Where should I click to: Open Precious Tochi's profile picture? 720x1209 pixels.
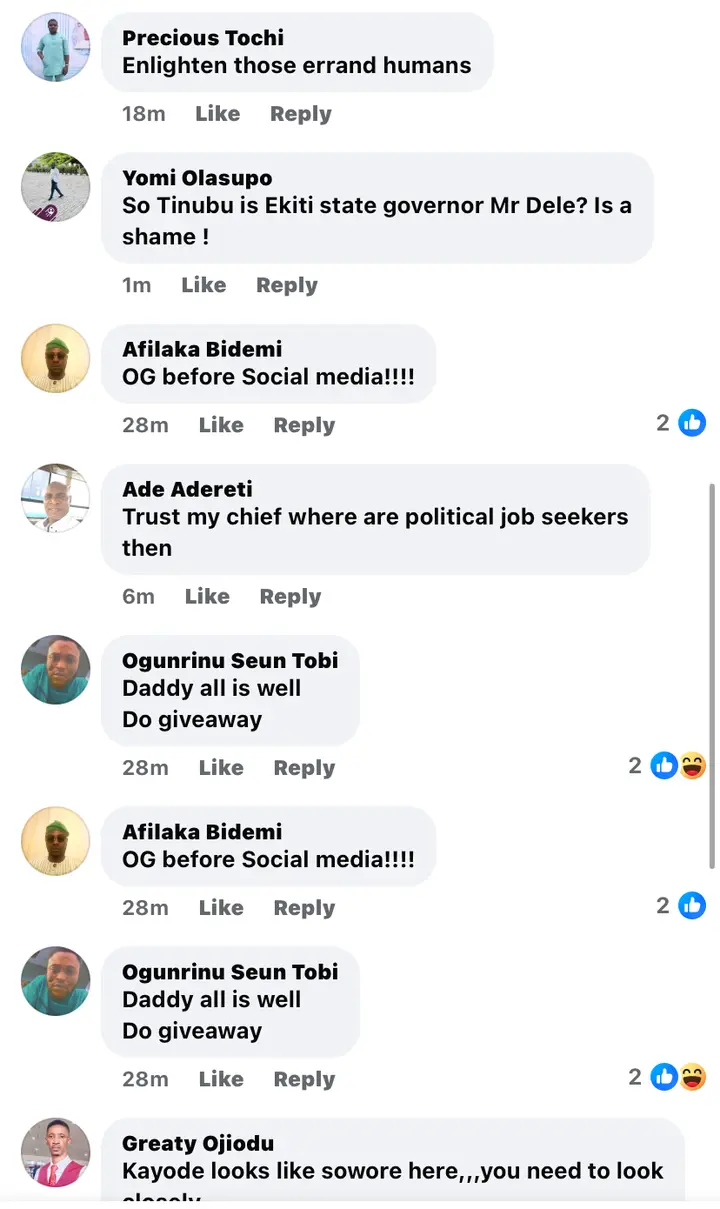click(x=56, y=47)
